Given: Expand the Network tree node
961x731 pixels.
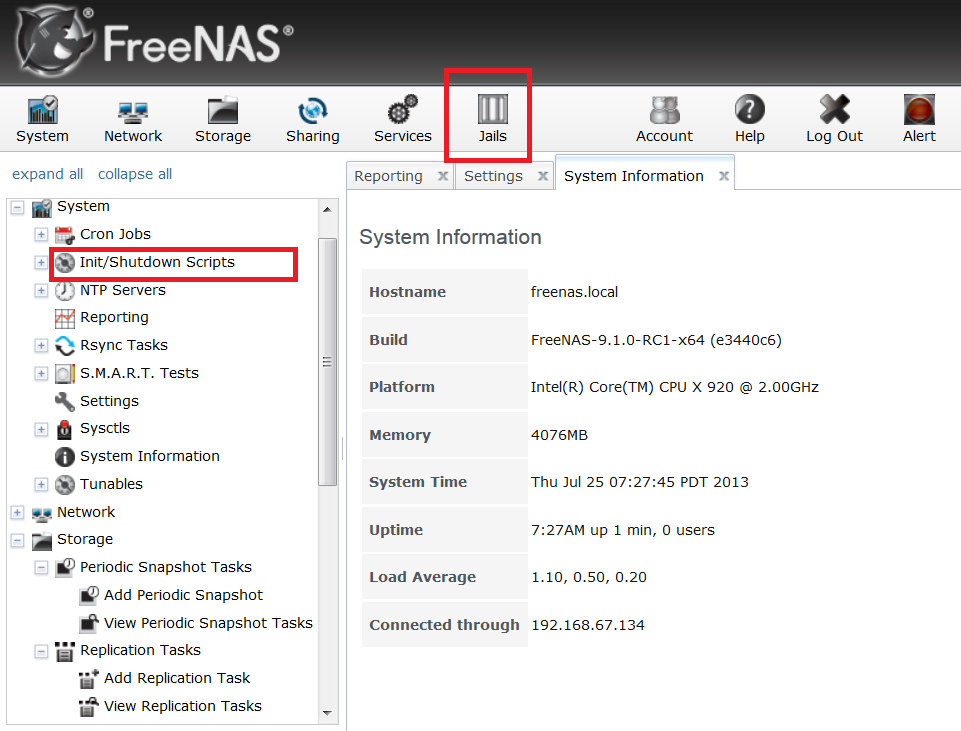Looking at the screenshot, I should point(17,512).
